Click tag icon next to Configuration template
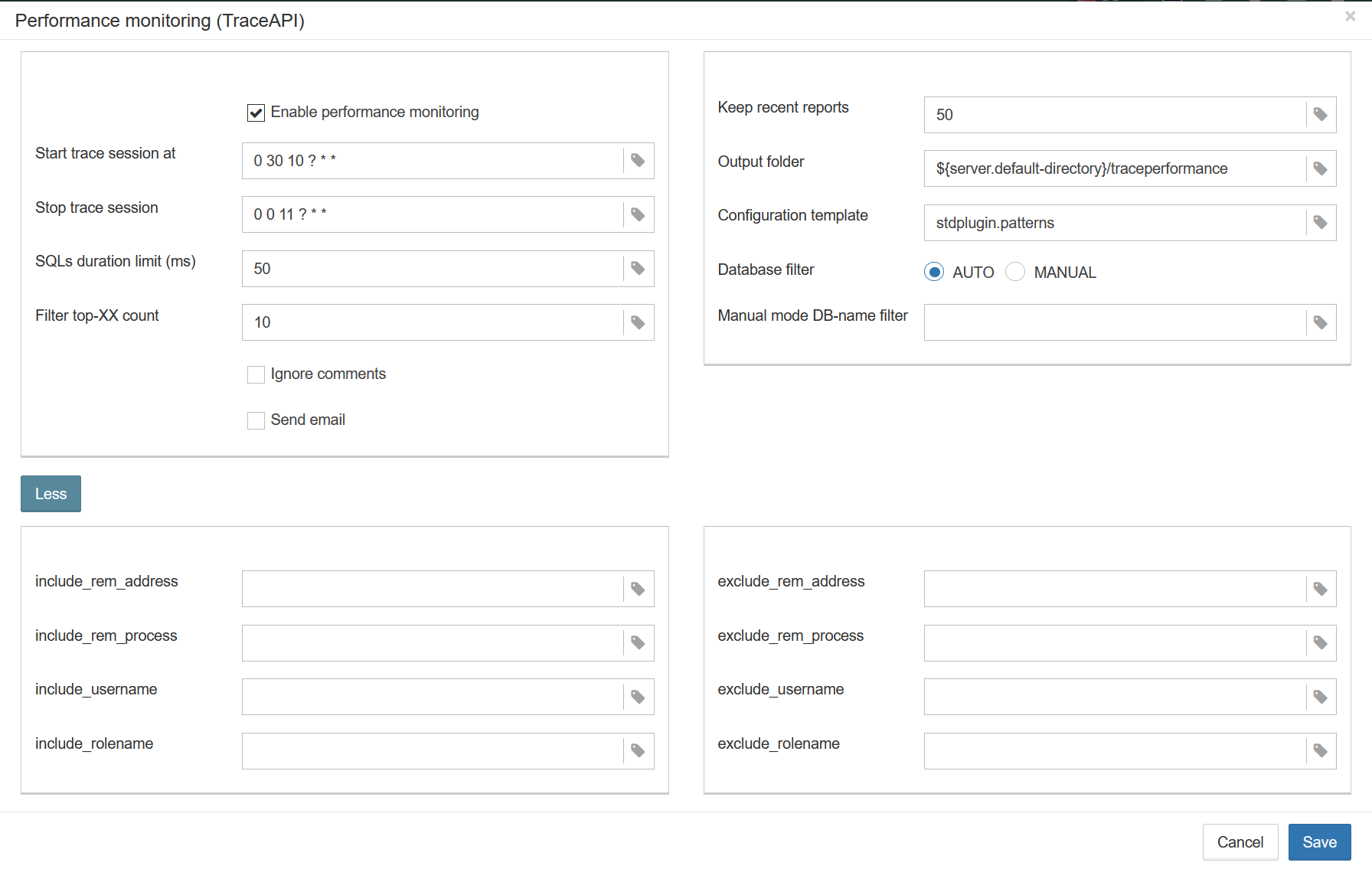 point(1321,223)
